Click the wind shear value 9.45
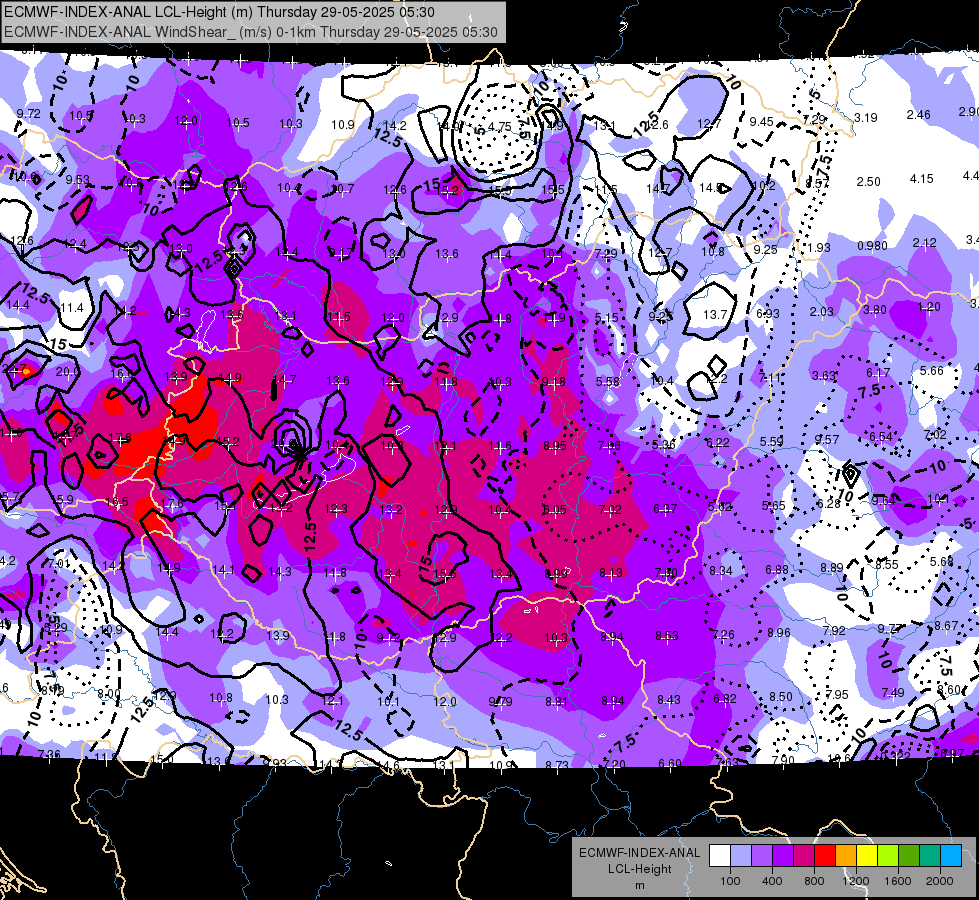This screenshot has width=979, height=900. click(762, 121)
